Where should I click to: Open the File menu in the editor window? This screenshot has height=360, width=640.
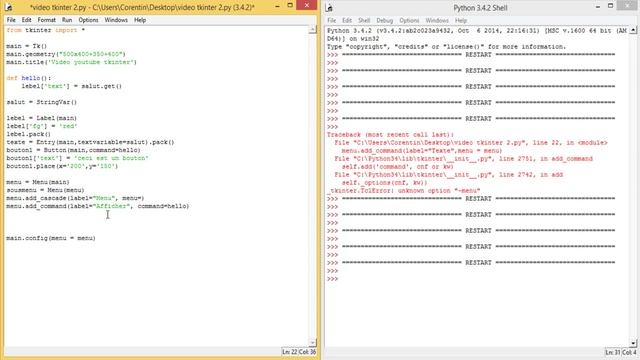point(11,20)
